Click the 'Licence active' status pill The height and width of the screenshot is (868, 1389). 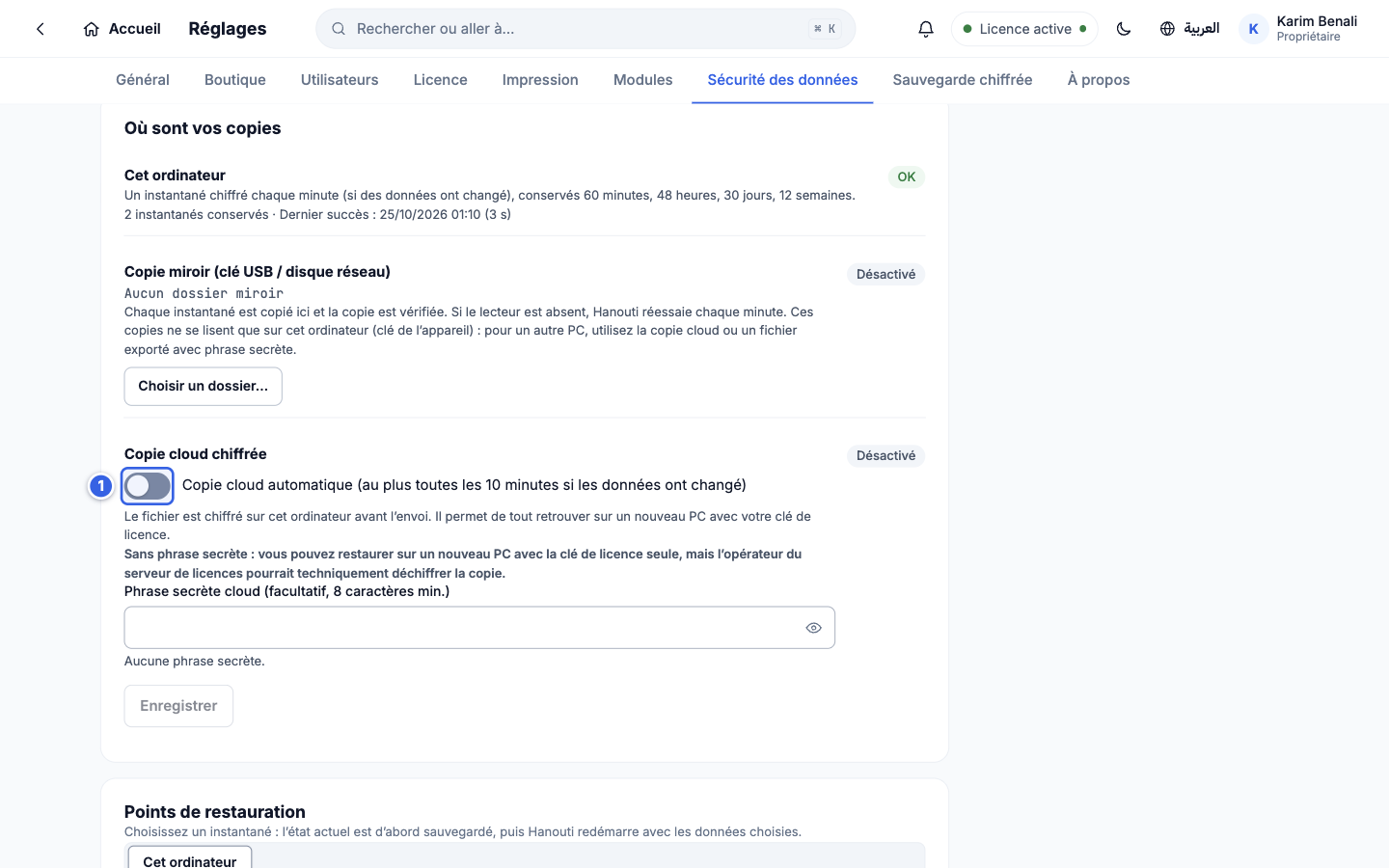point(1024,29)
